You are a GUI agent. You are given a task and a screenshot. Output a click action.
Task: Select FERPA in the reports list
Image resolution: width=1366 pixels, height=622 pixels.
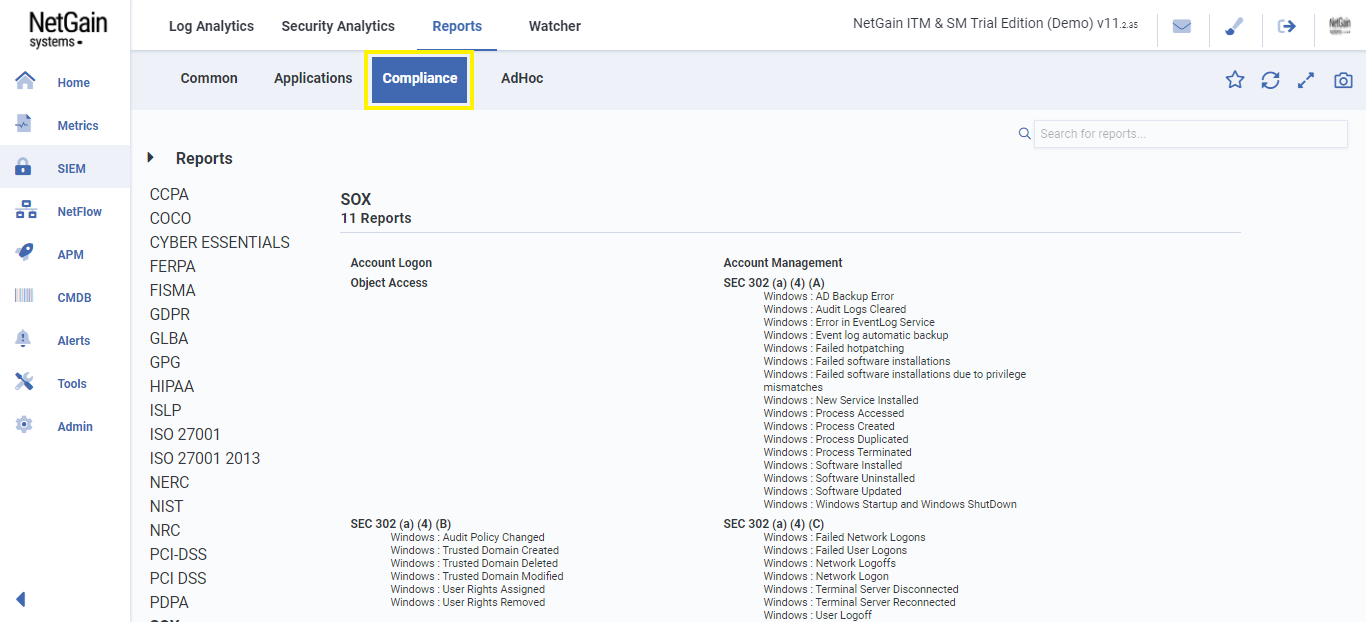(173, 266)
